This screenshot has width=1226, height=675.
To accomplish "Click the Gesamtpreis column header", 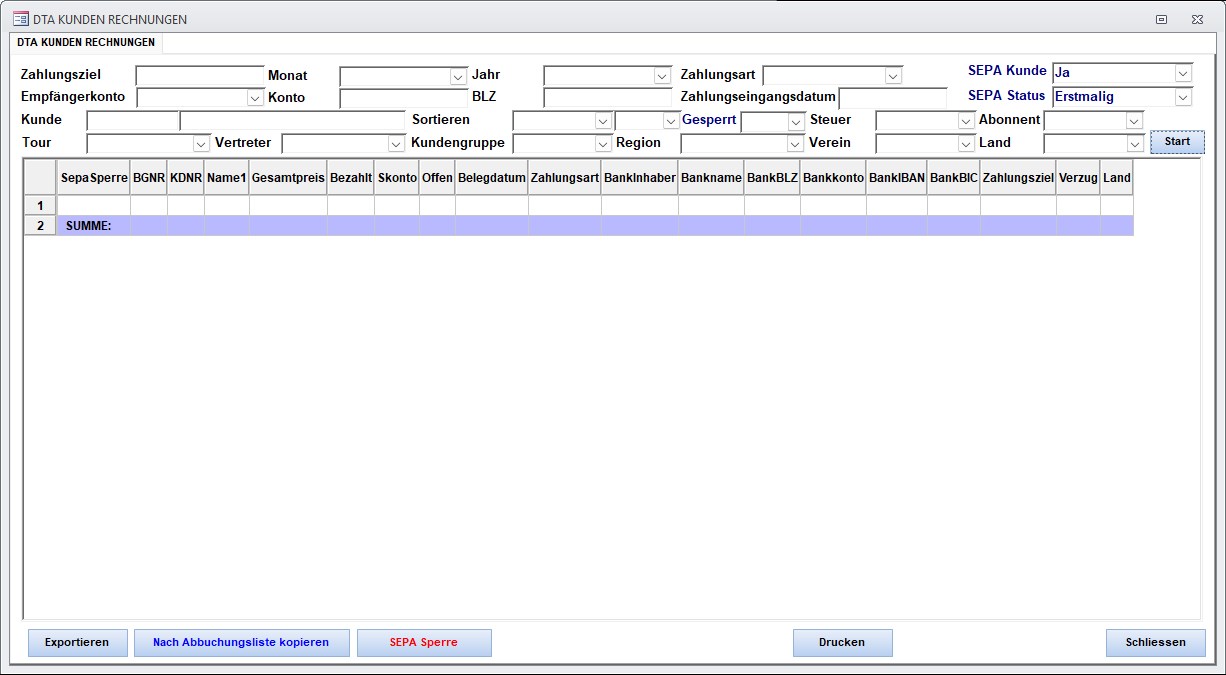I will coord(288,177).
